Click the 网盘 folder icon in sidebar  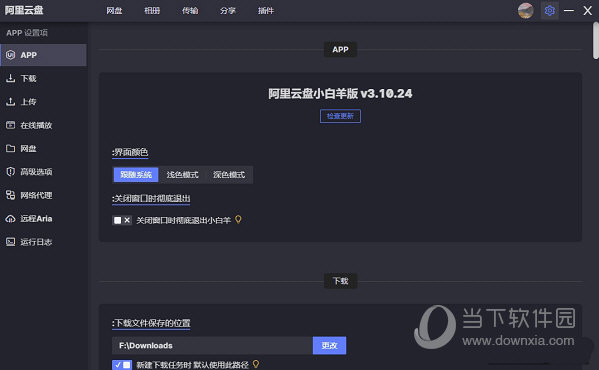[x=11, y=148]
